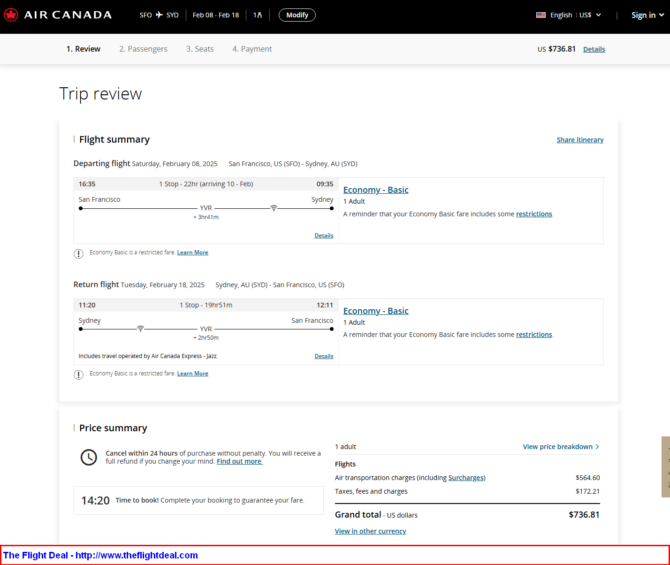Select the 1. Review step
The image size is (670, 565).
tap(83, 49)
